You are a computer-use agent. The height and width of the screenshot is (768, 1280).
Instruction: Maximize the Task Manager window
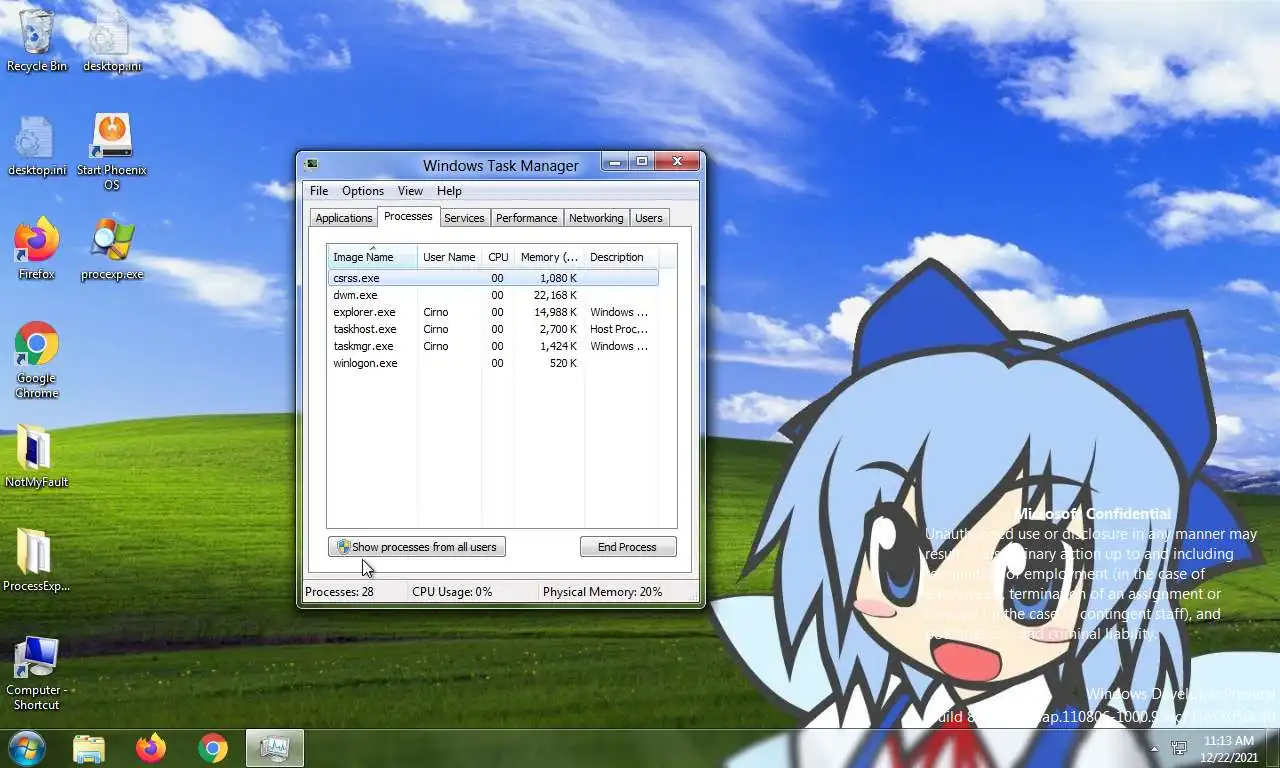(642, 161)
